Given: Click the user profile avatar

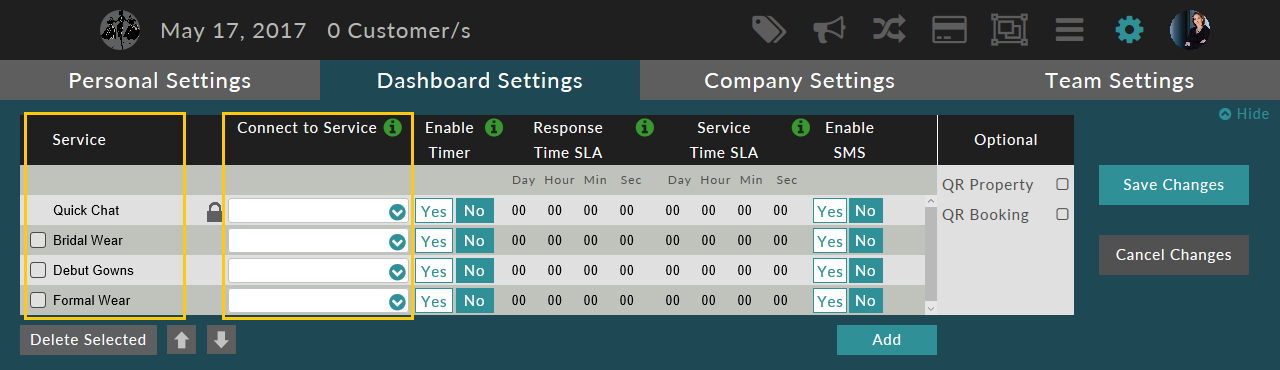Looking at the screenshot, I should (x=1190, y=30).
